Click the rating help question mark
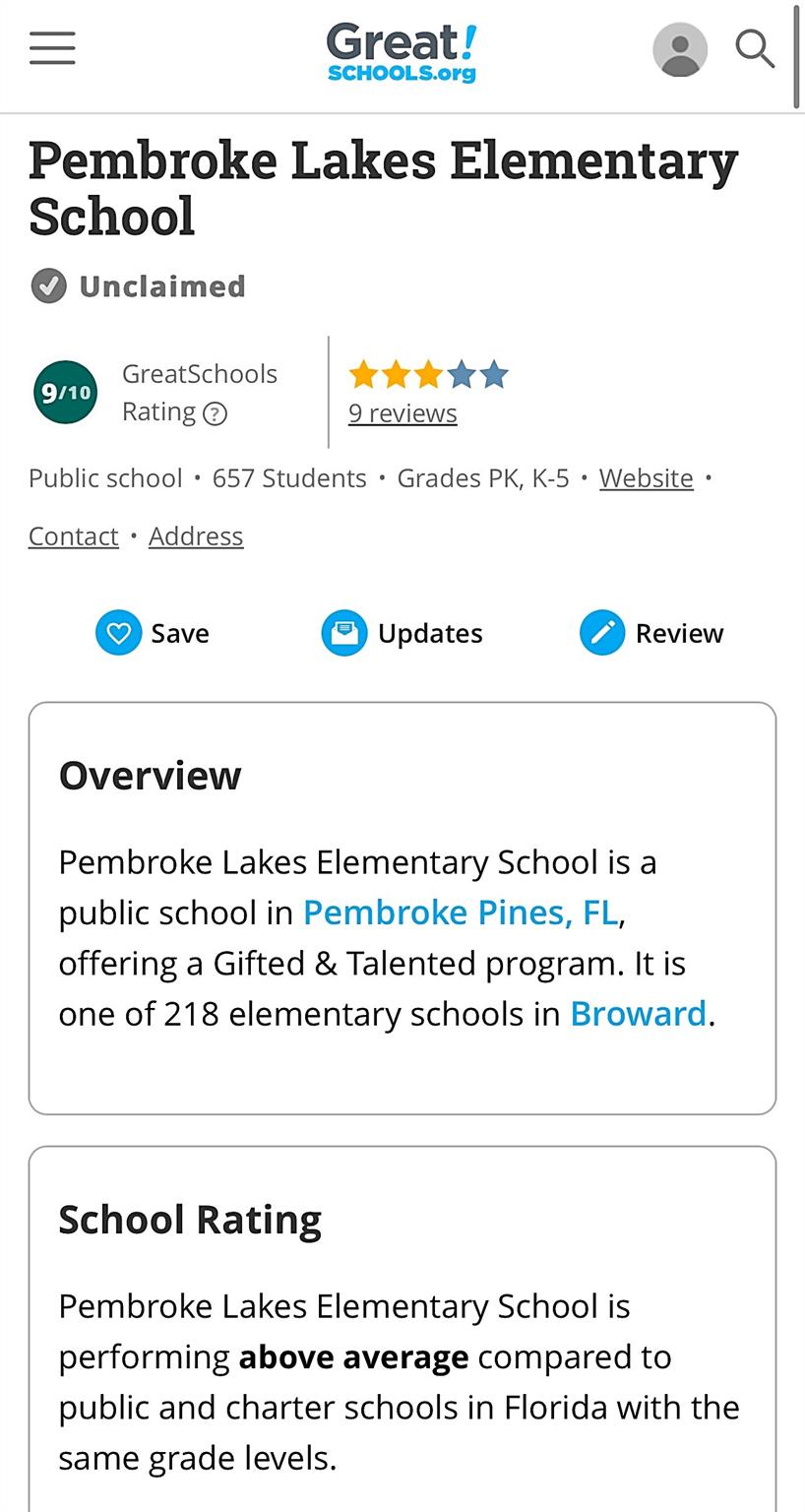805x1512 pixels. [x=215, y=413]
